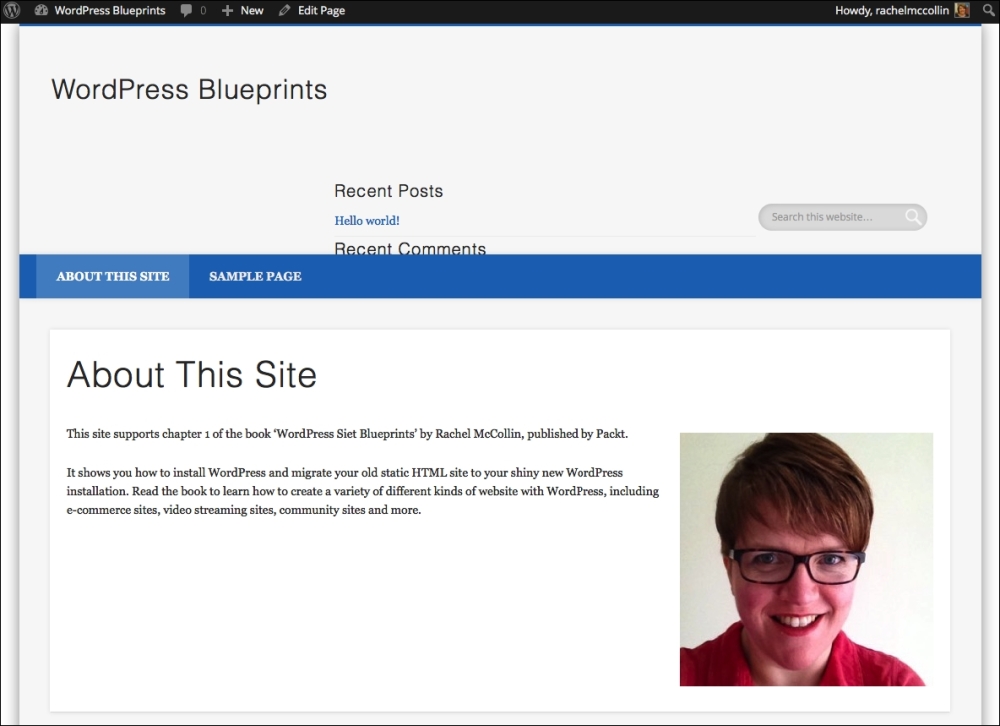The image size is (1000, 726).
Task: Click the pencil icon for Edit Page
Action: (284, 10)
